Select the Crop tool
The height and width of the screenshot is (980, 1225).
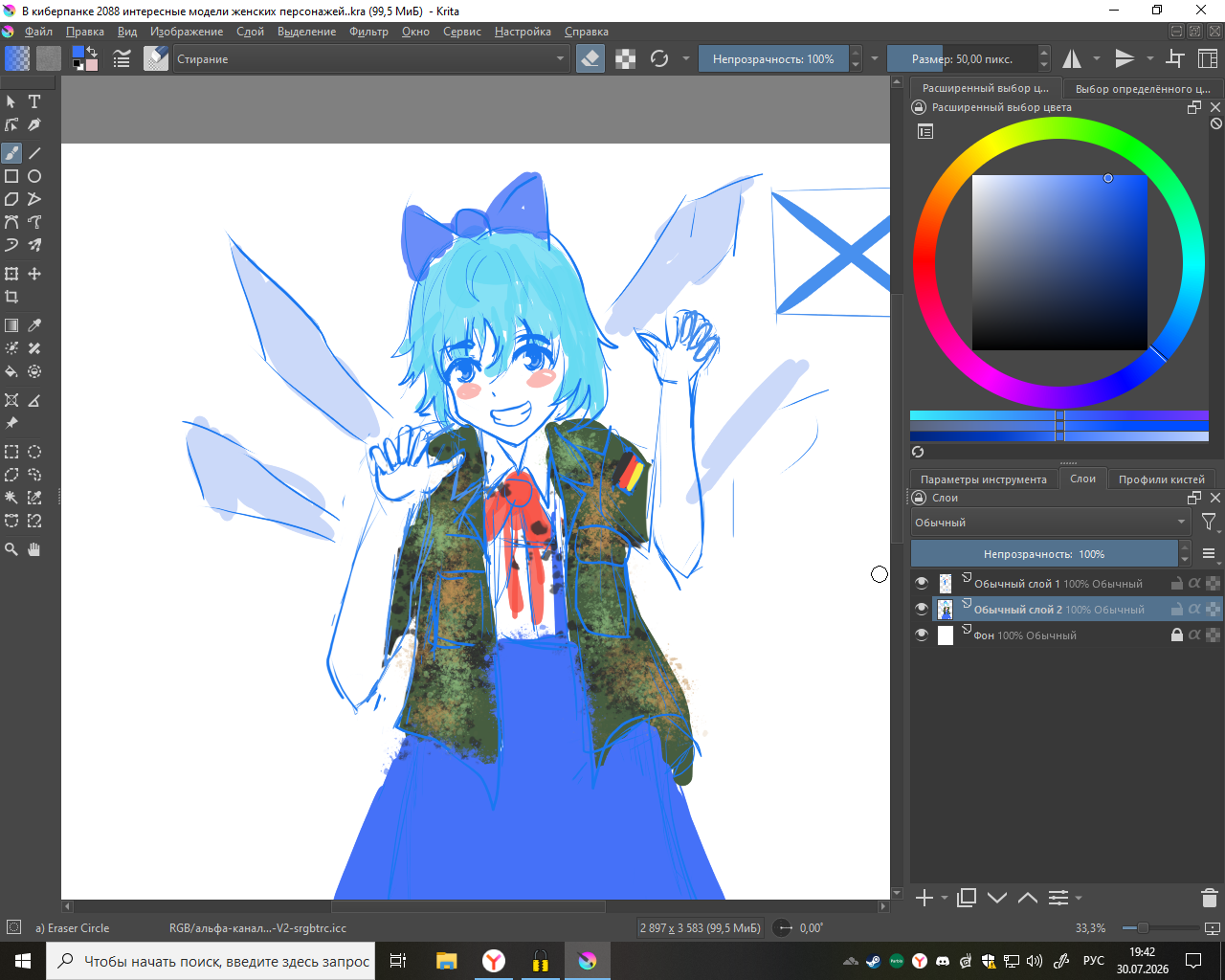click(11, 297)
